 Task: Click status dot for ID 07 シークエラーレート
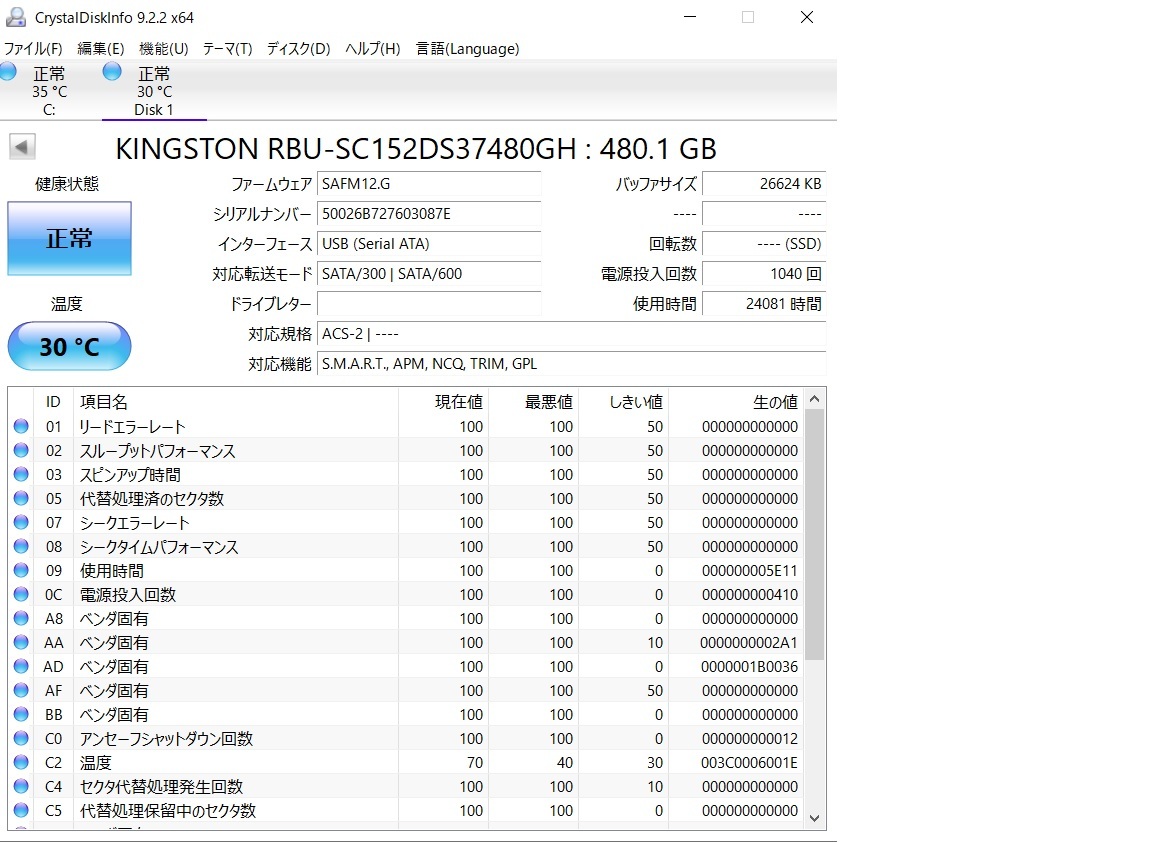[21, 522]
